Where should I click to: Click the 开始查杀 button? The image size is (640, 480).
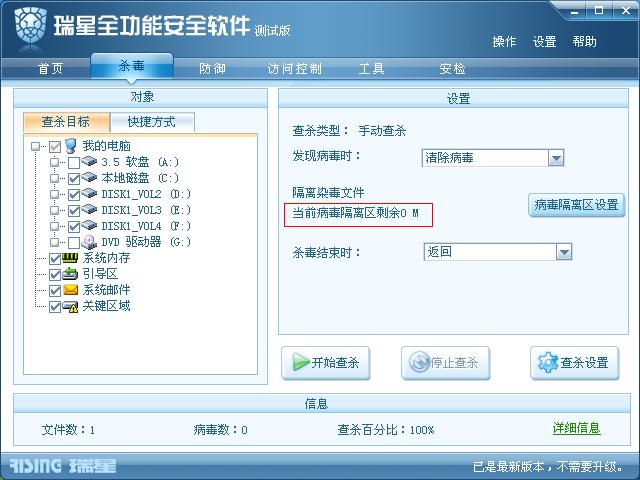point(326,362)
